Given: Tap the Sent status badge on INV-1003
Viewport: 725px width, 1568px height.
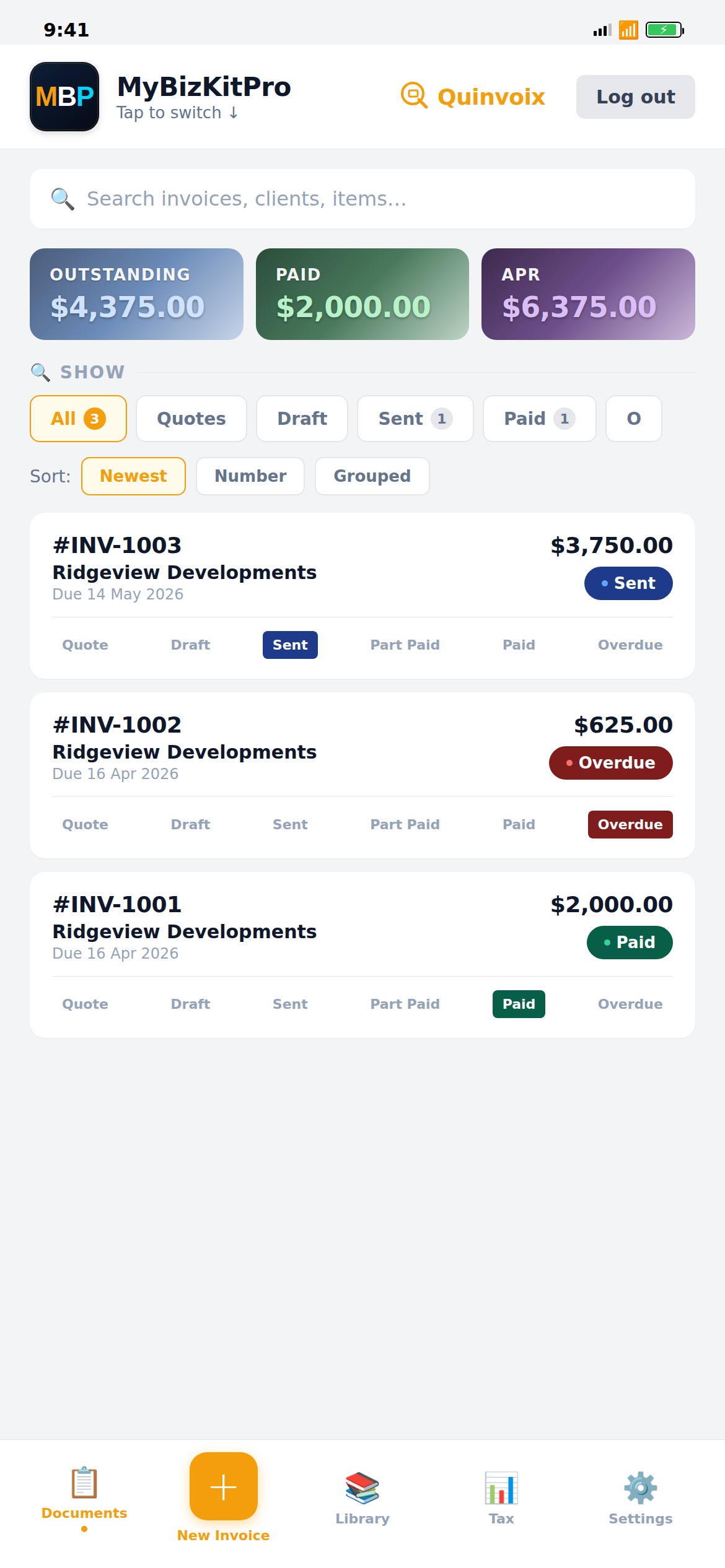Looking at the screenshot, I should 628,583.
